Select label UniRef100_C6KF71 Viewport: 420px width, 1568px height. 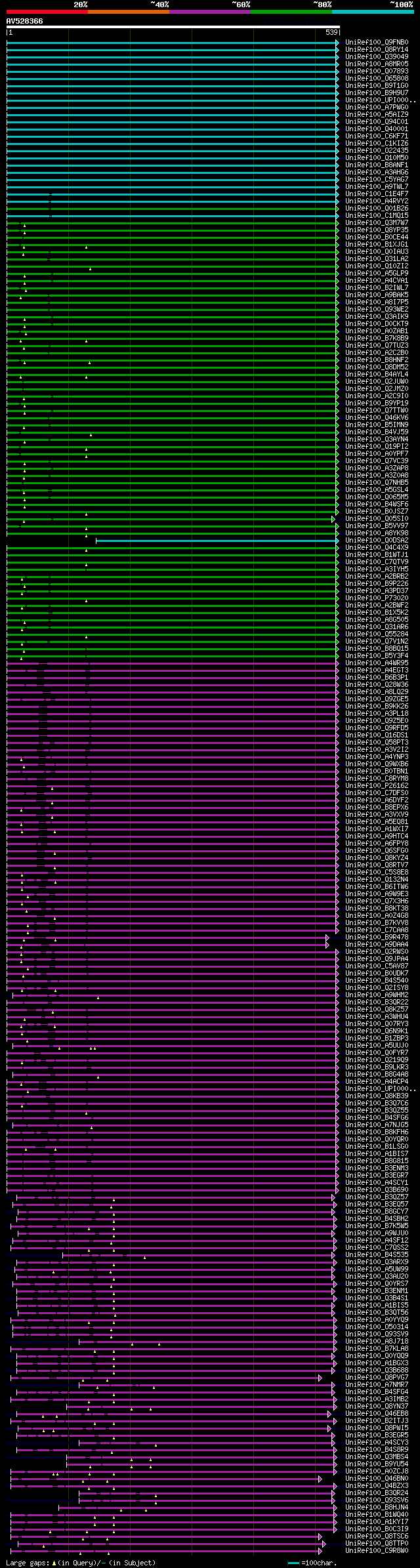[x=377, y=136]
